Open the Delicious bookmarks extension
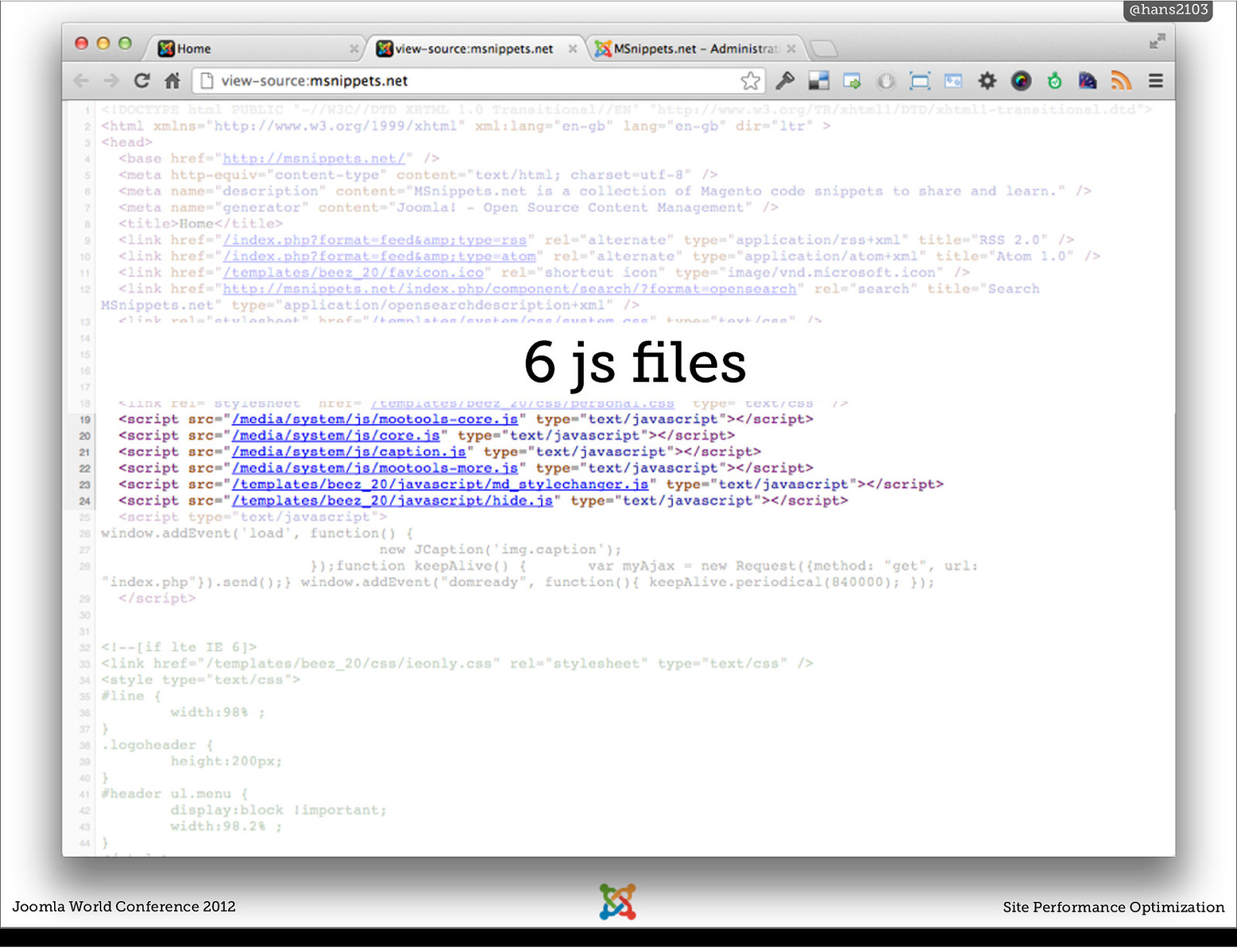Screen dimensions: 1237x952 (x=819, y=80)
